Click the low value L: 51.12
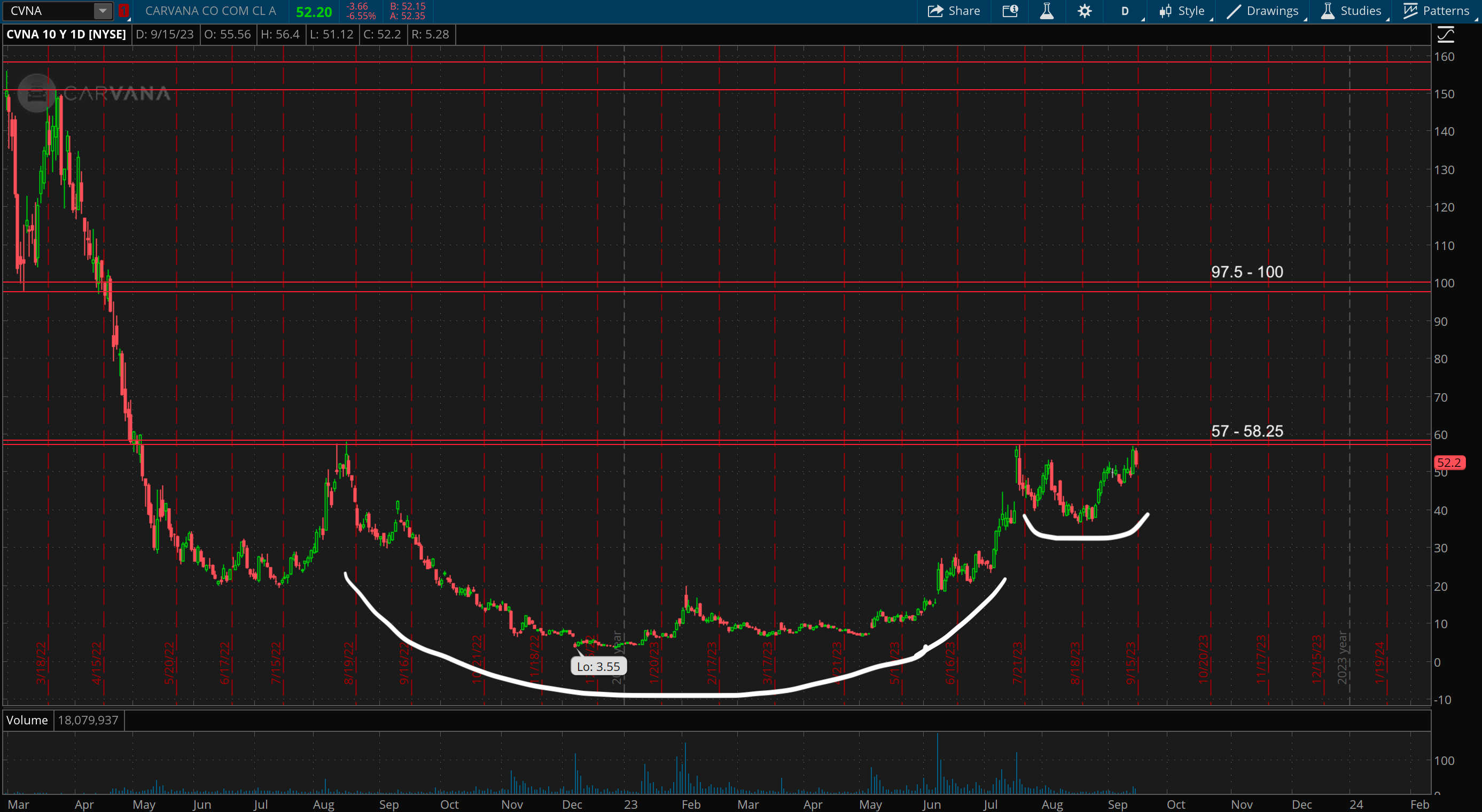The width and height of the screenshot is (1482, 812). click(x=331, y=34)
